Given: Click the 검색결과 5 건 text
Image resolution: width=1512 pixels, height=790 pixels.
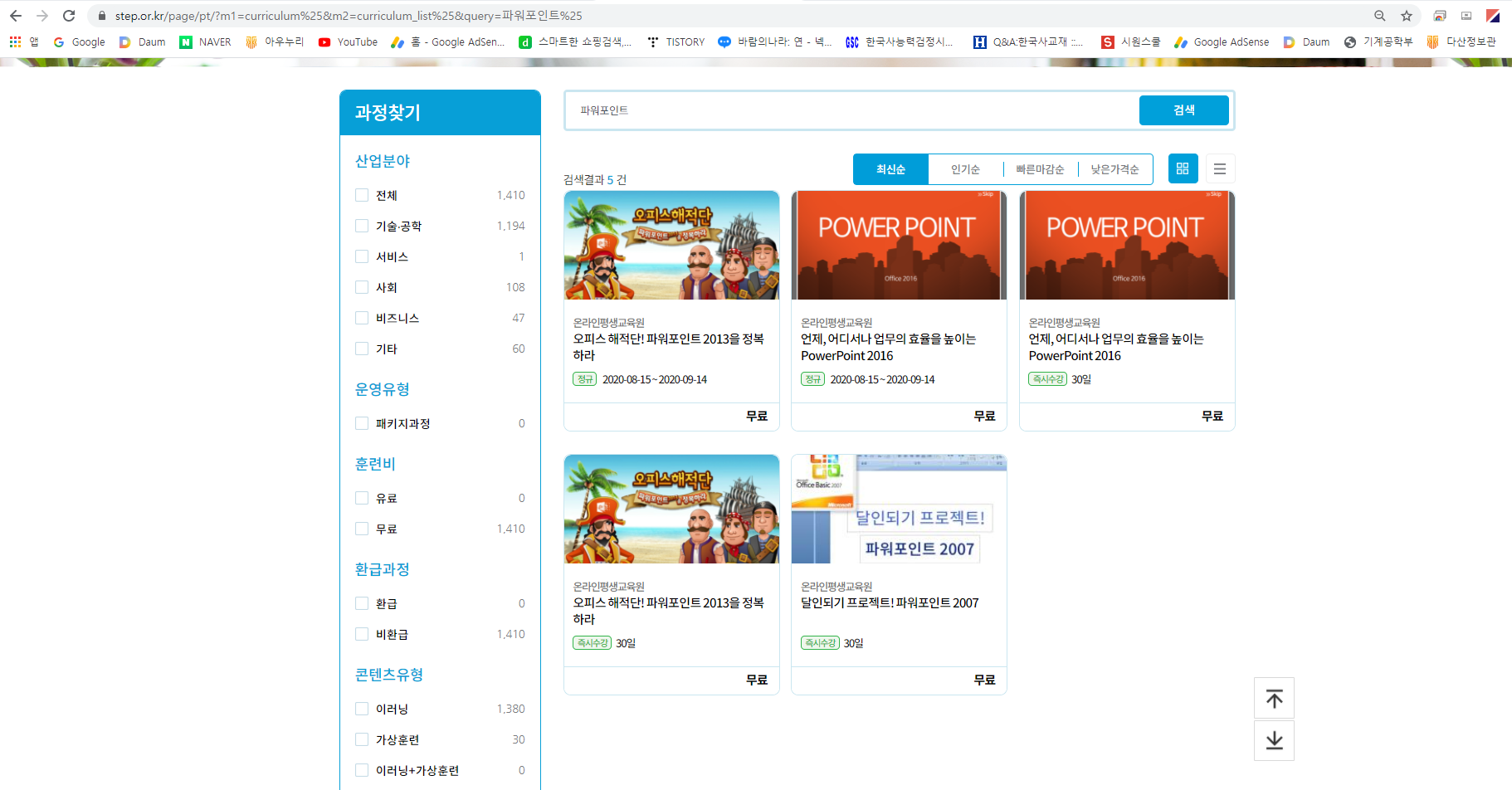Looking at the screenshot, I should (x=595, y=180).
